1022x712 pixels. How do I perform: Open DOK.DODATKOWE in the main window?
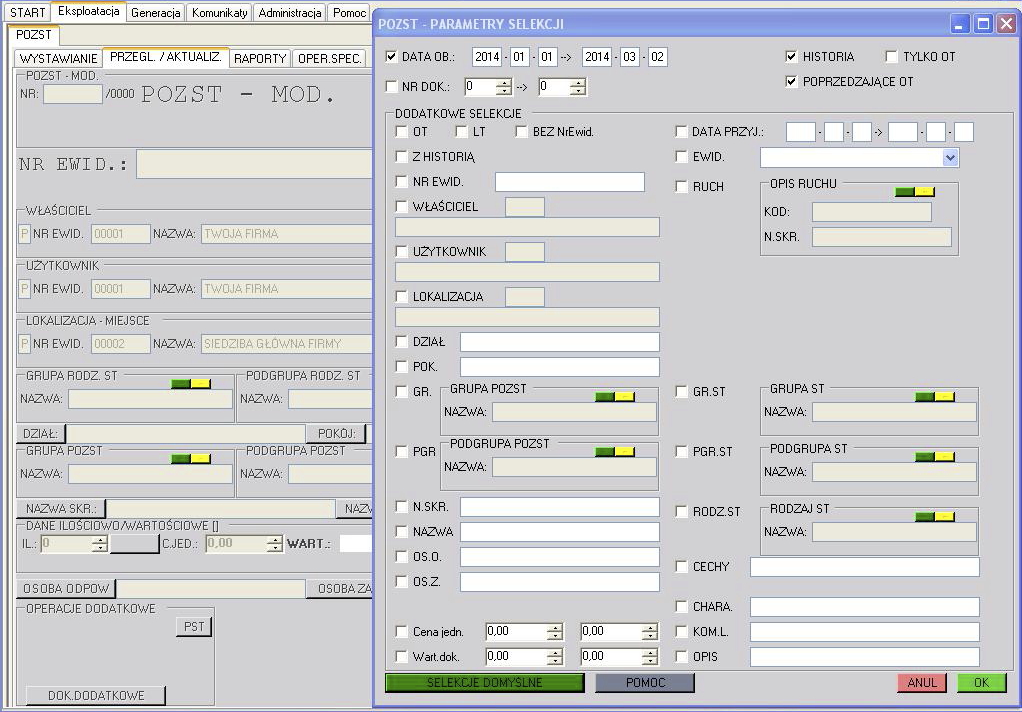tap(96, 696)
